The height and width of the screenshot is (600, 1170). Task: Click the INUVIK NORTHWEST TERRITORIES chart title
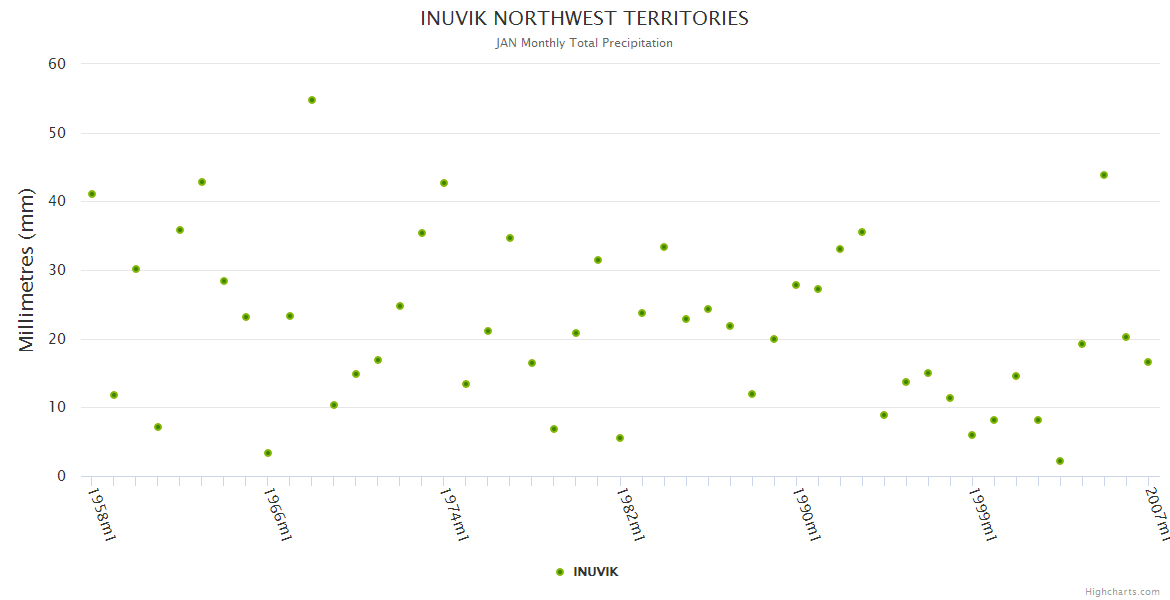tap(584, 19)
